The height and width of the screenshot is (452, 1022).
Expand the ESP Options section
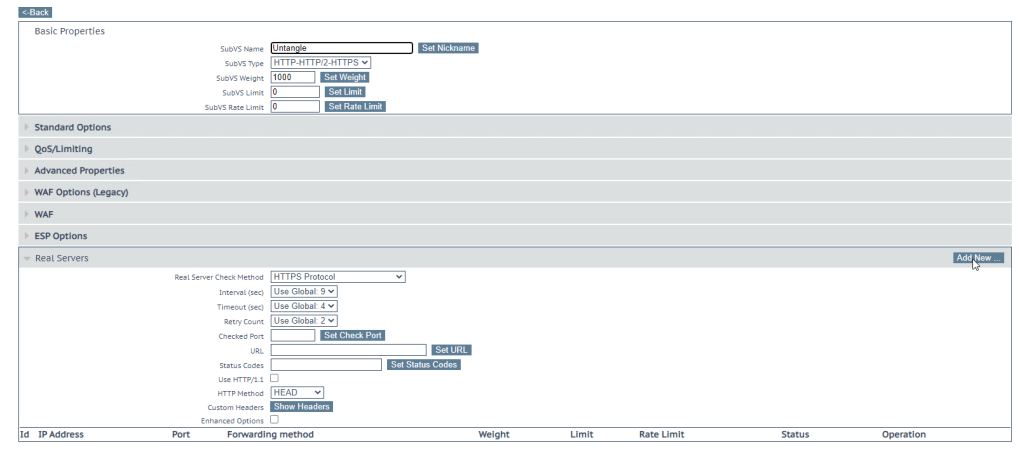click(61, 236)
